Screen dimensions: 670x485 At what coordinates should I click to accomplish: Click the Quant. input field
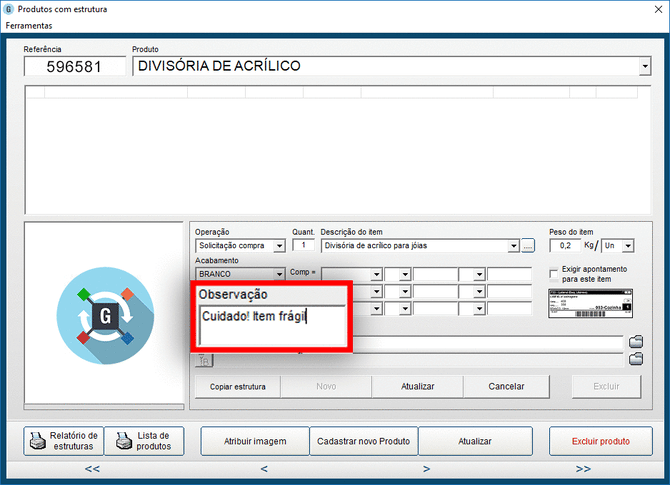tap(303, 245)
